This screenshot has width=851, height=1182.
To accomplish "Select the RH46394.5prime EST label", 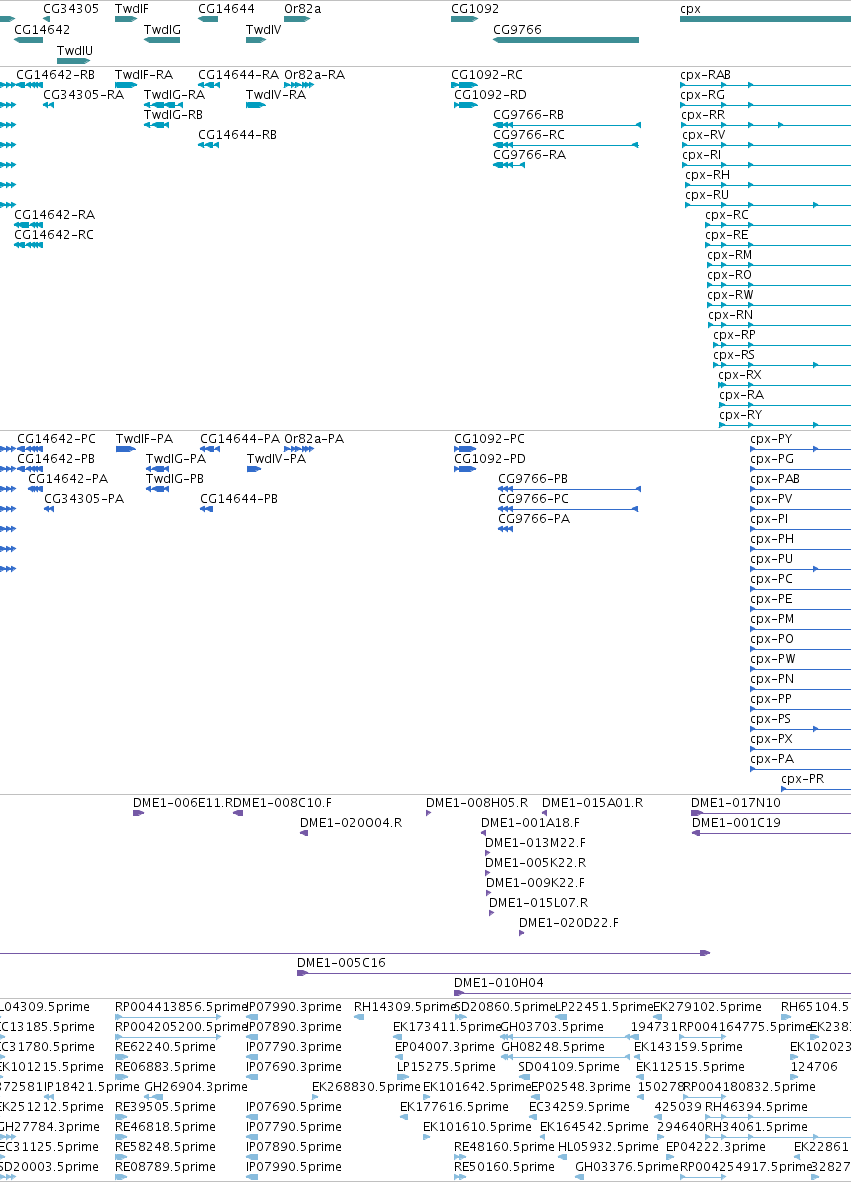I will 756,1107.
